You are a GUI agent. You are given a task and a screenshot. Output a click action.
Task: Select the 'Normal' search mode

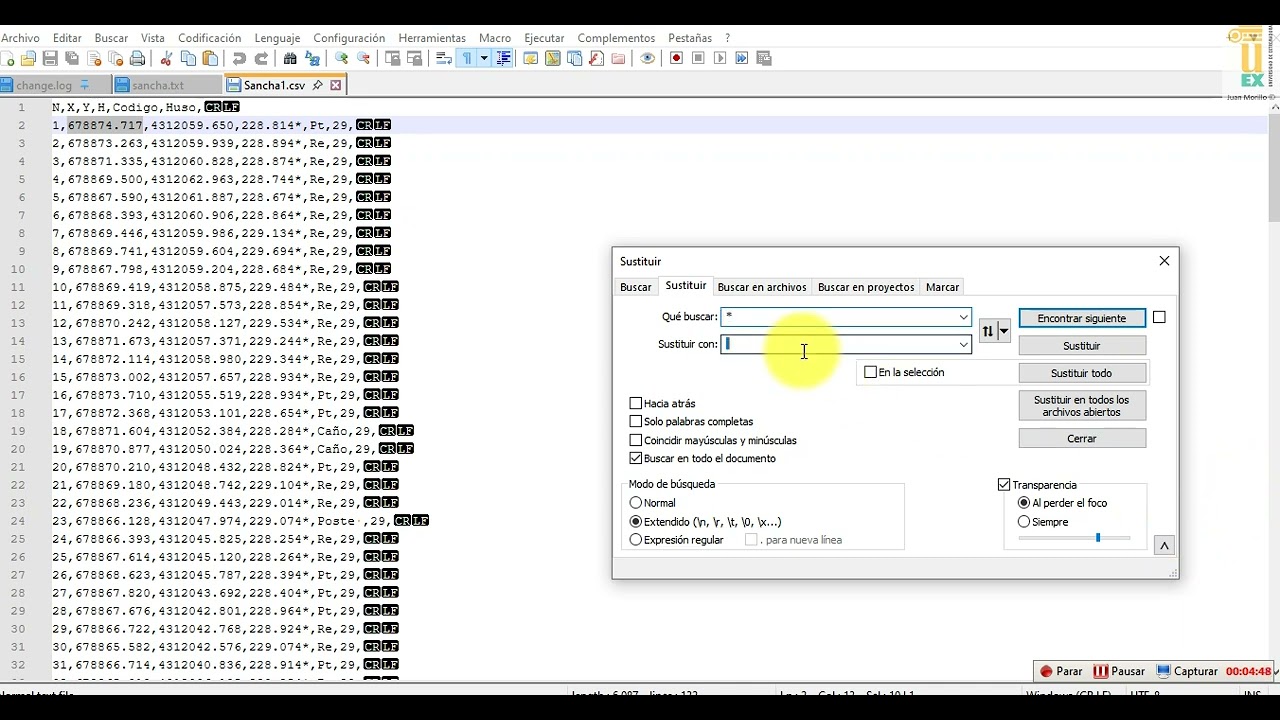(636, 503)
